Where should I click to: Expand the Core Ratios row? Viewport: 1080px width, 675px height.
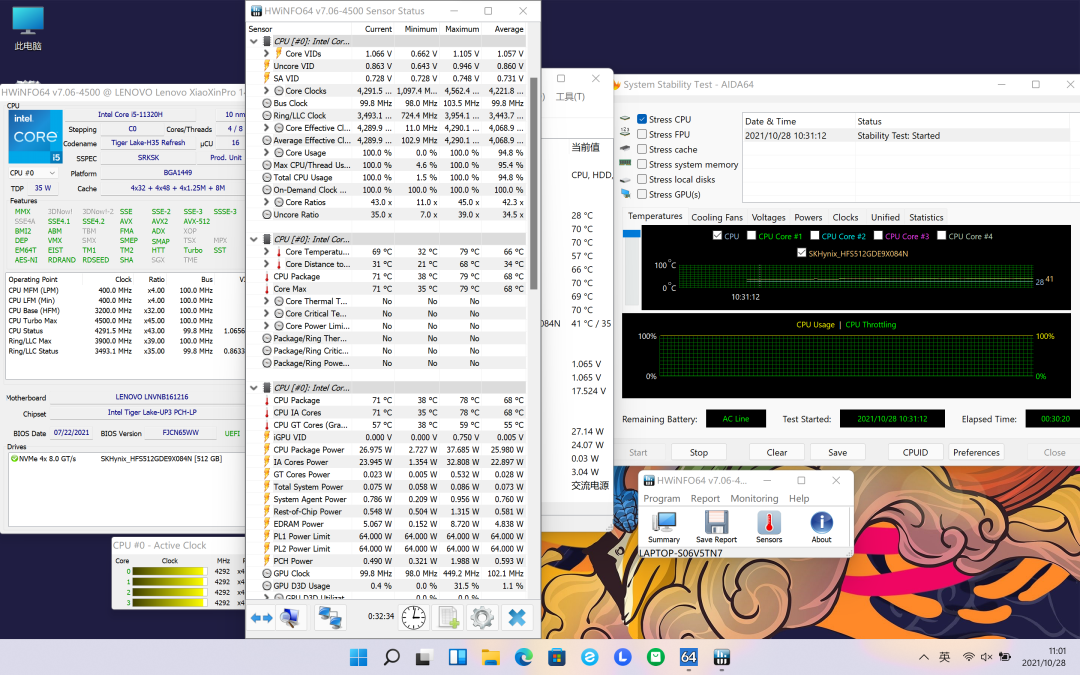pos(267,202)
